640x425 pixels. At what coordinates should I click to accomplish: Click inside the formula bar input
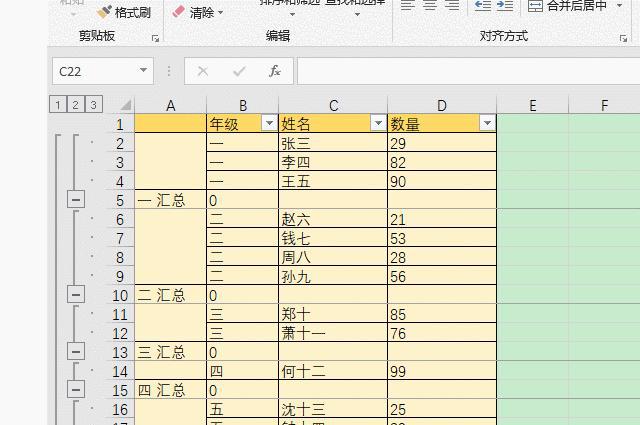pos(469,71)
